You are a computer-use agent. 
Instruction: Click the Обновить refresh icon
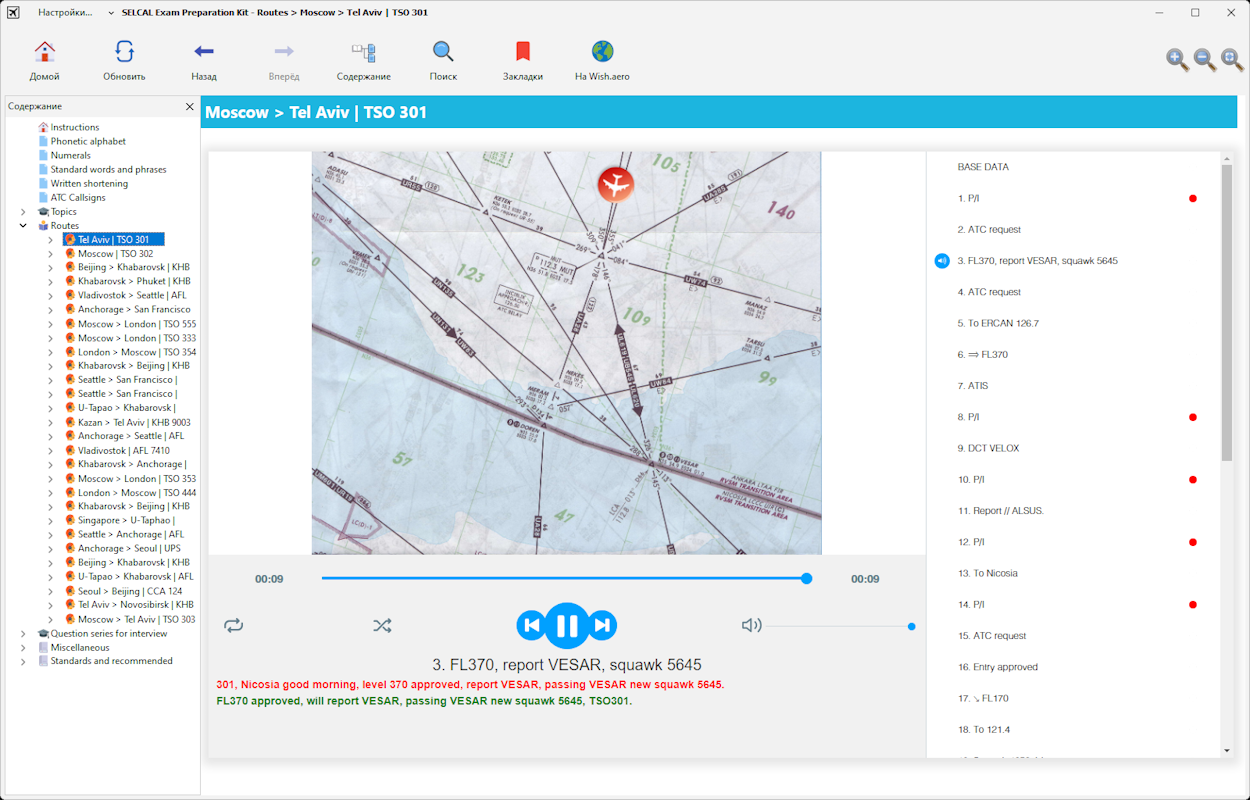(124, 52)
